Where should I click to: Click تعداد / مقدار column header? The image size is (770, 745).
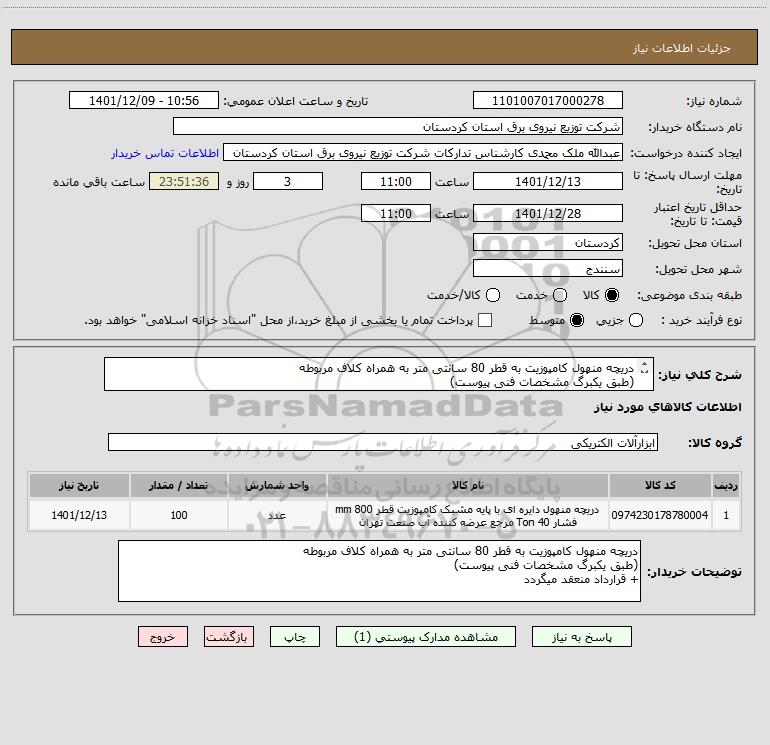[x=179, y=485]
